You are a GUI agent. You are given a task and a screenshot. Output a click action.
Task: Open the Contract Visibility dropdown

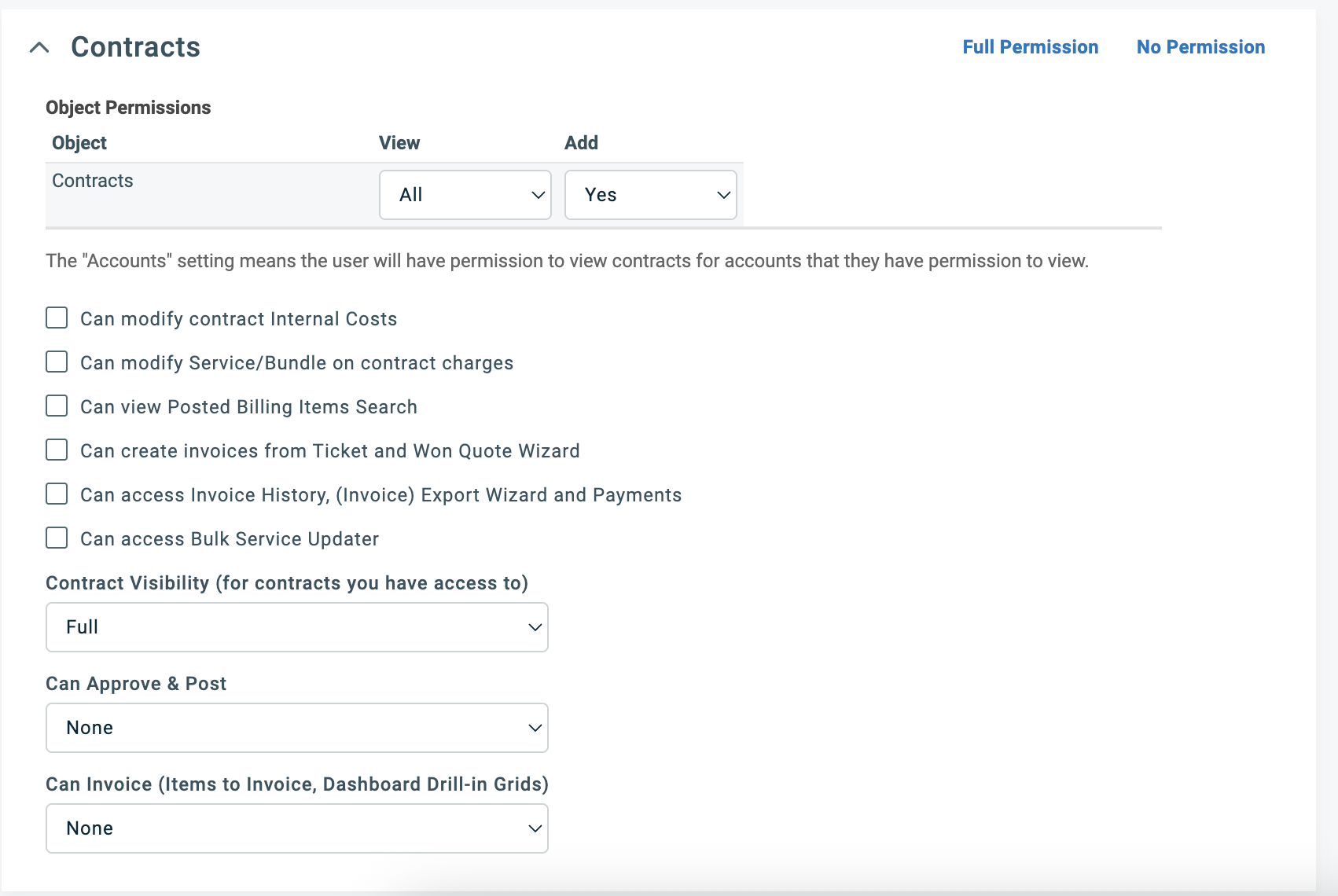click(x=296, y=627)
